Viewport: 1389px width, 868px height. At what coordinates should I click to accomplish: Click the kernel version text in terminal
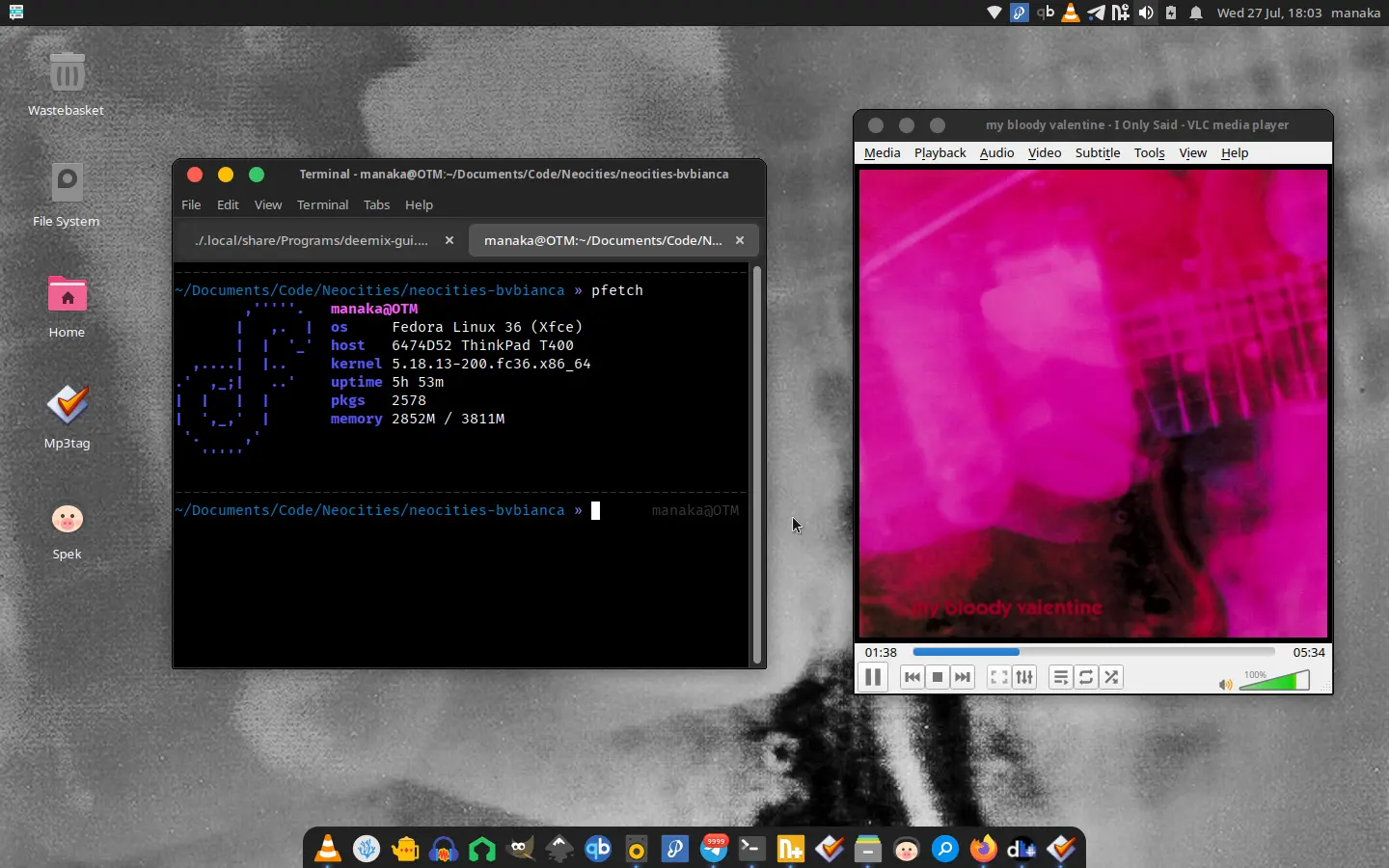(491, 364)
